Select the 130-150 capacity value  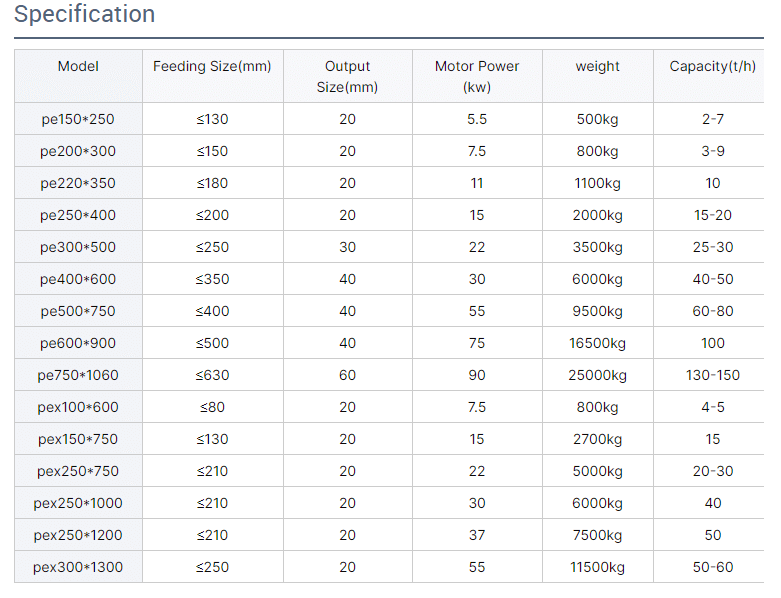[x=712, y=375]
